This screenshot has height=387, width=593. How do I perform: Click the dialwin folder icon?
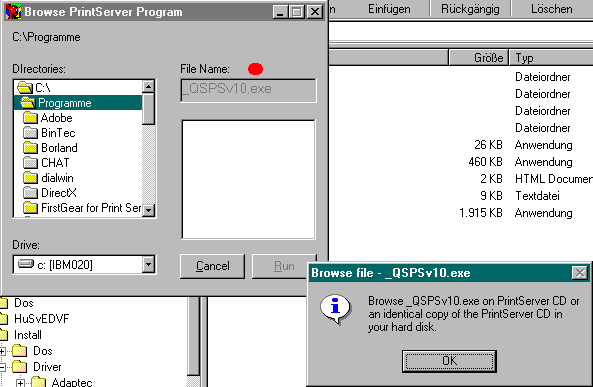tap(30, 178)
